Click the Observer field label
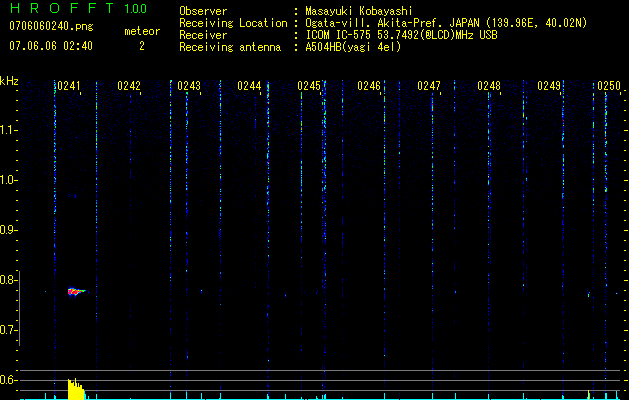Viewport: 629px width, 400px height. [203, 11]
